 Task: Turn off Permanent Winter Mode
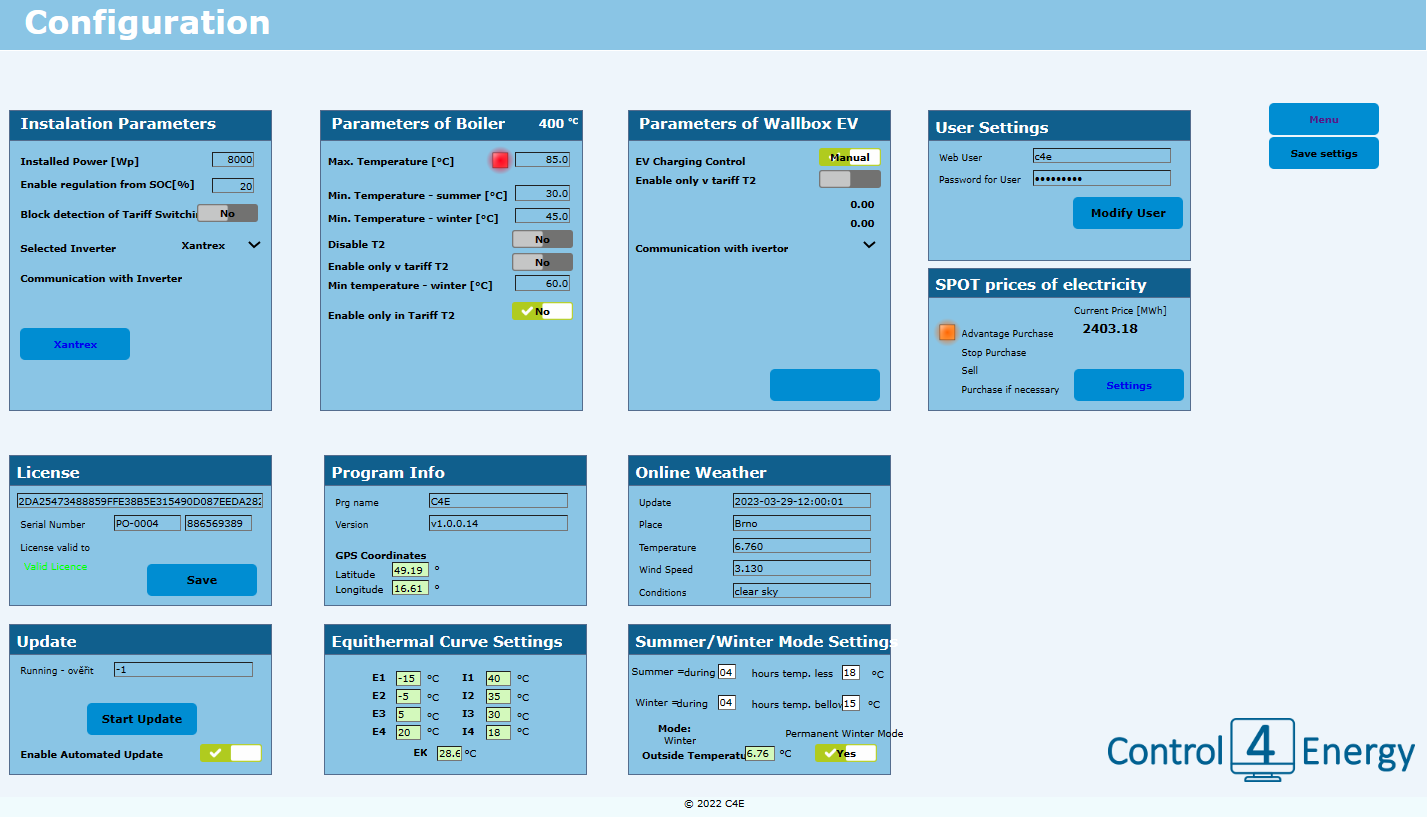tap(846, 753)
